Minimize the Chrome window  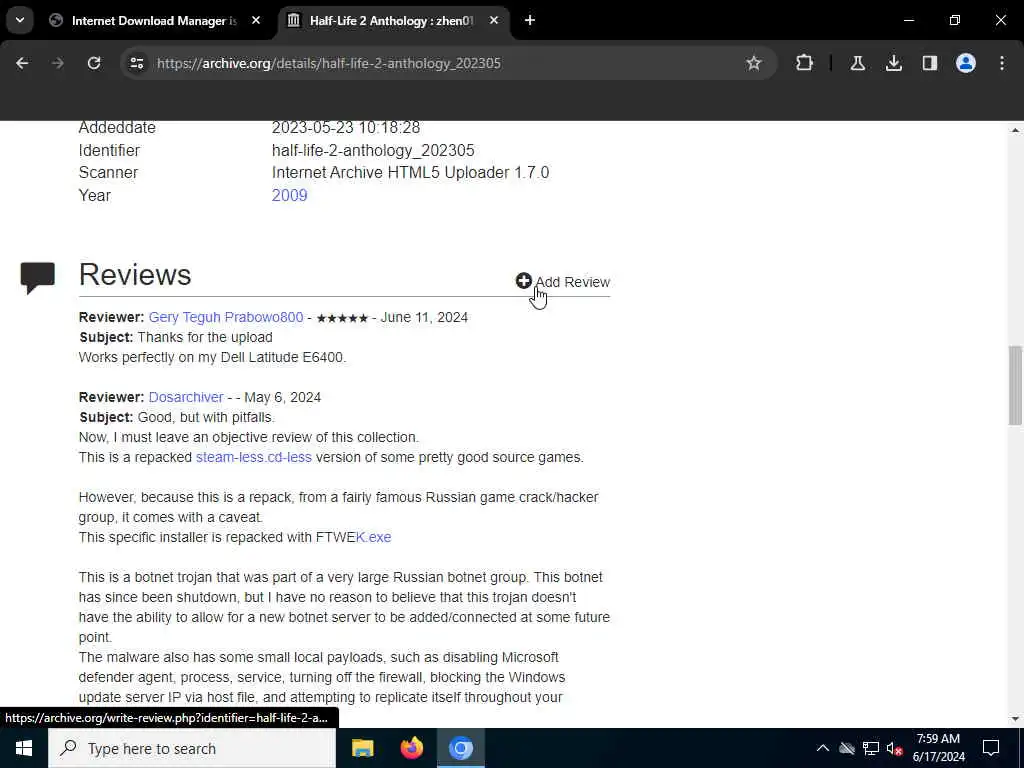pos(908,21)
